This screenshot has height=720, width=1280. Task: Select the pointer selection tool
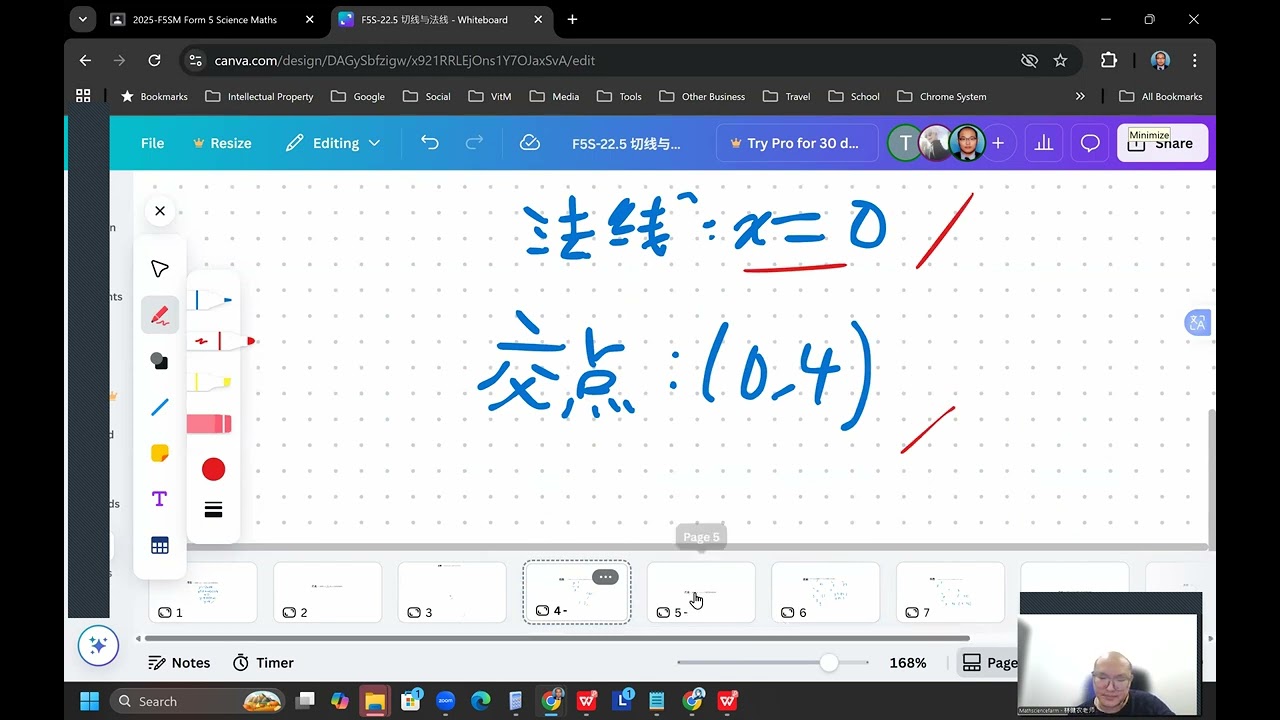pyautogui.click(x=160, y=269)
